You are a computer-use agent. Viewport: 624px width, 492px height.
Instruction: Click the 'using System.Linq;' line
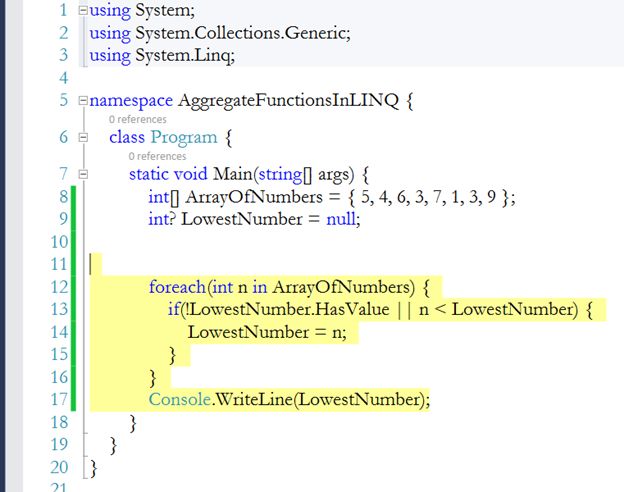tap(162, 55)
